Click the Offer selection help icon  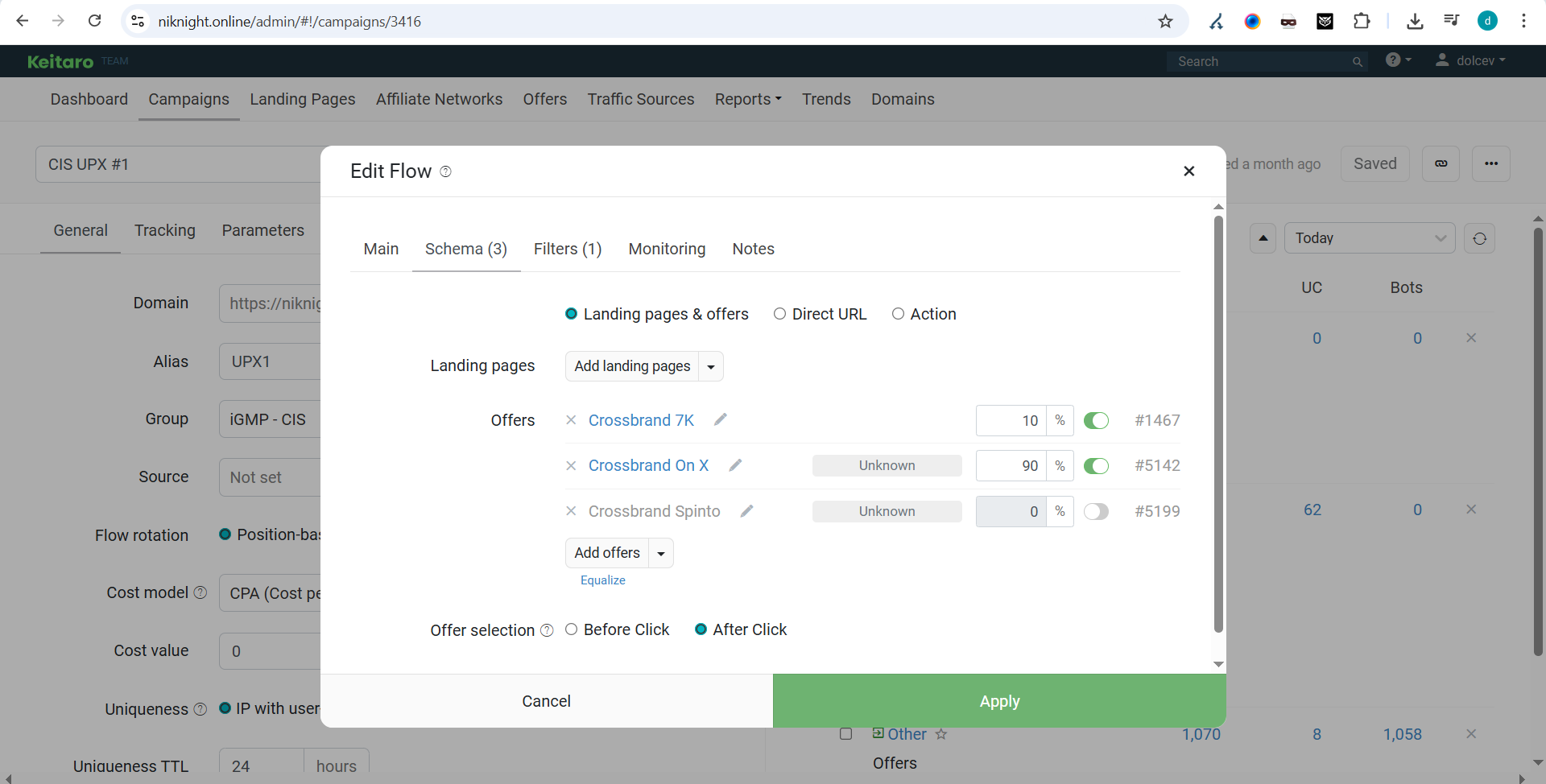[x=547, y=630]
